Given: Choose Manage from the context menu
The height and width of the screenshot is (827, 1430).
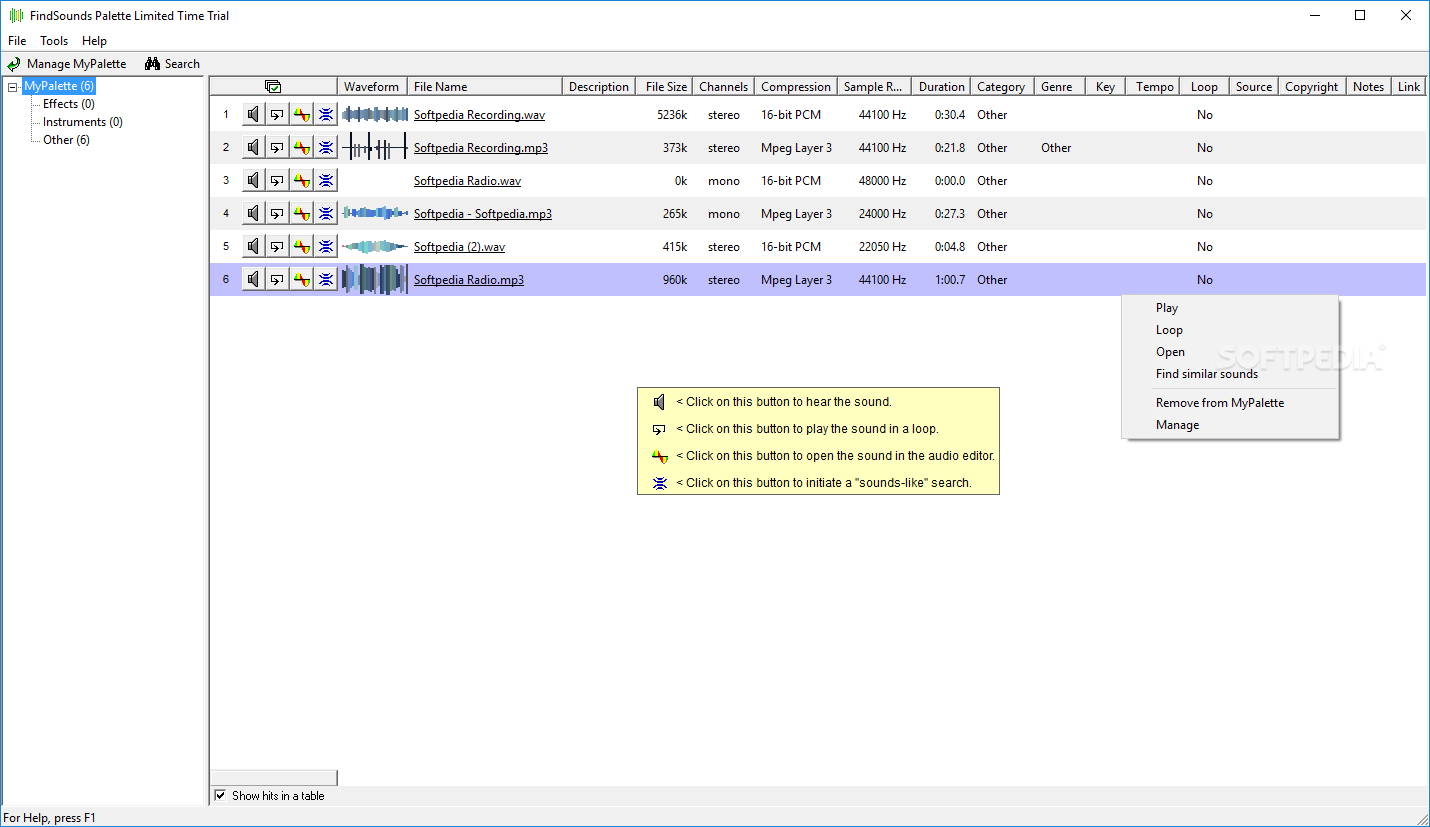Looking at the screenshot, I should (1230, 425).
